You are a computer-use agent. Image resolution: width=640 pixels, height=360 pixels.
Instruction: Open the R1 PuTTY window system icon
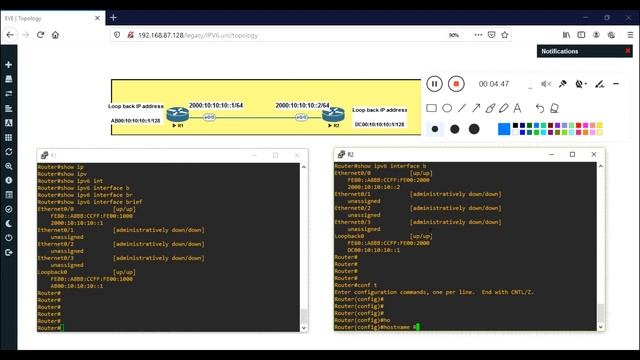point(44,155)
